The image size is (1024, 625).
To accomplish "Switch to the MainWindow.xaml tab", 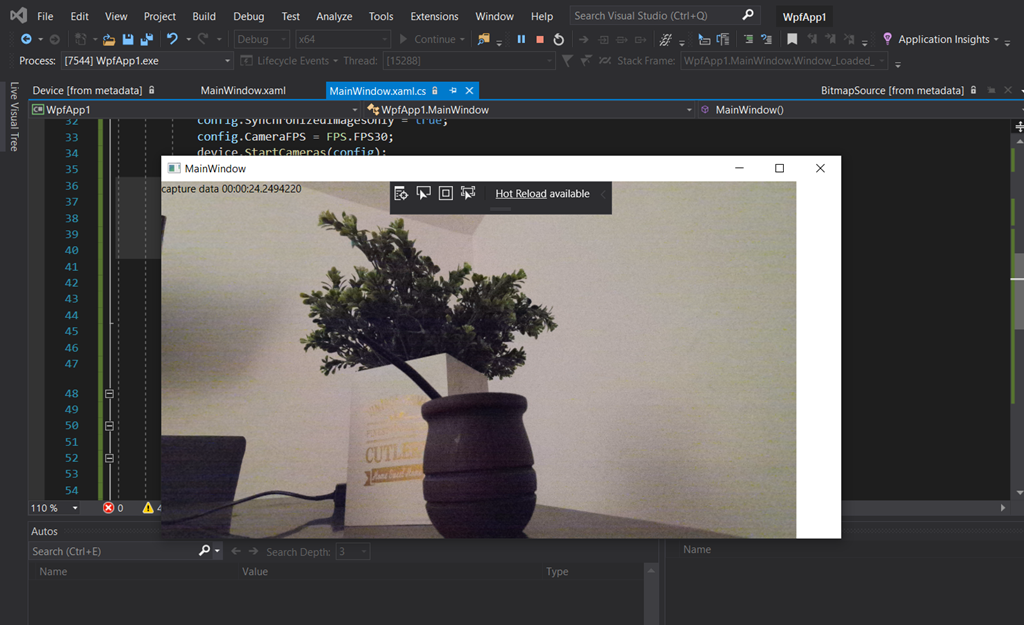I will point(243,90).
